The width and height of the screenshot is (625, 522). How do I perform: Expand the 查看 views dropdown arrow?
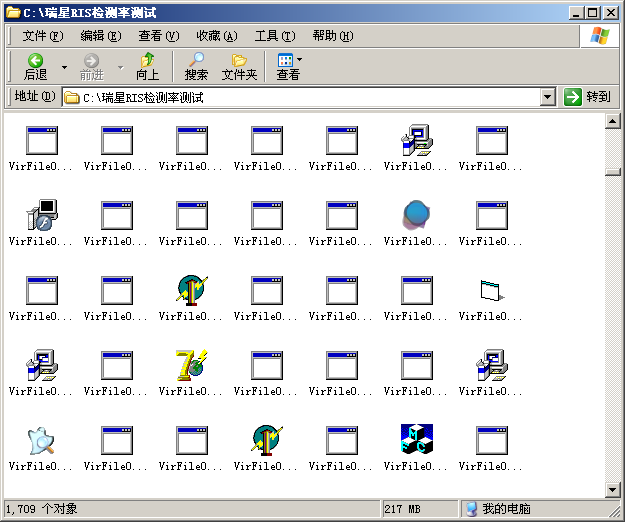click(299, 59)
